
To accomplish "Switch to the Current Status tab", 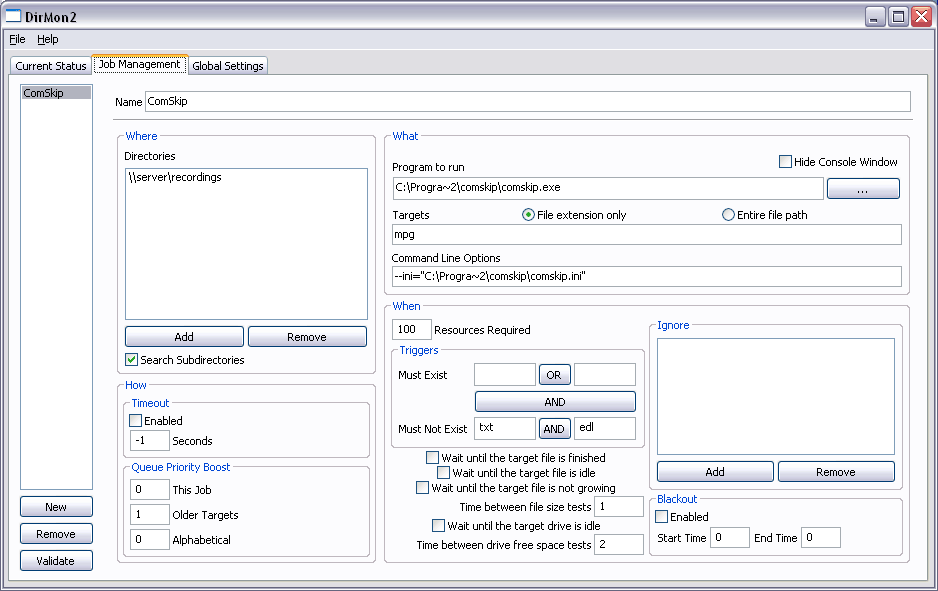I will coord(51,66).
